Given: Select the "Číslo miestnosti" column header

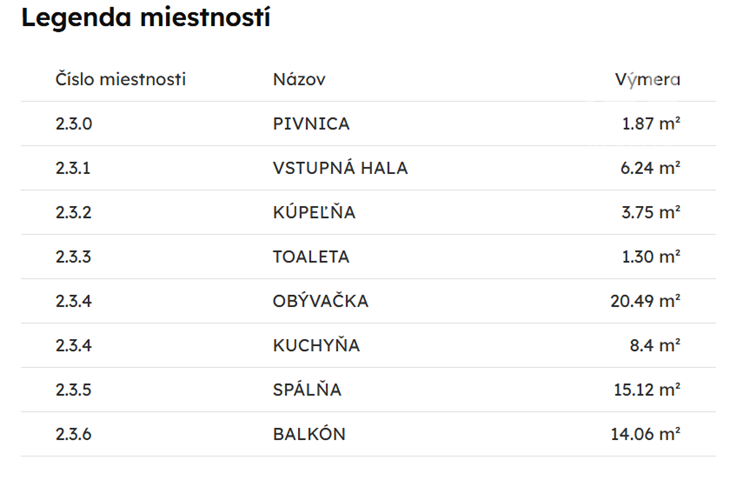Looking at the screenshot, I should point(121,80).
